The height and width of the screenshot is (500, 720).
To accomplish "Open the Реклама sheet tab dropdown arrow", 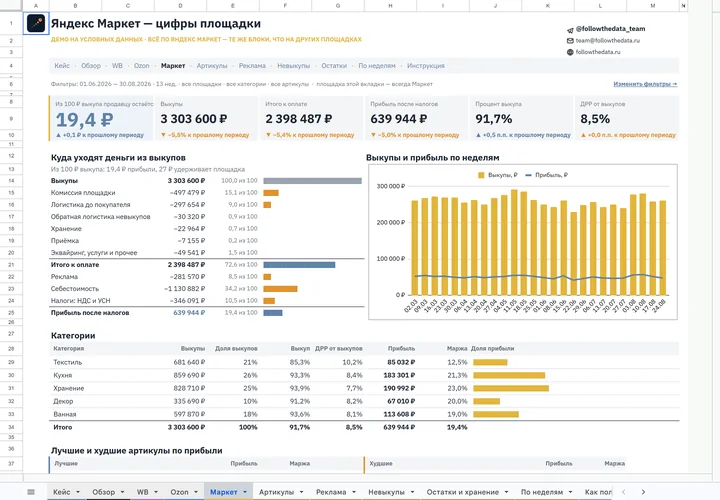I will click(354, 492).
